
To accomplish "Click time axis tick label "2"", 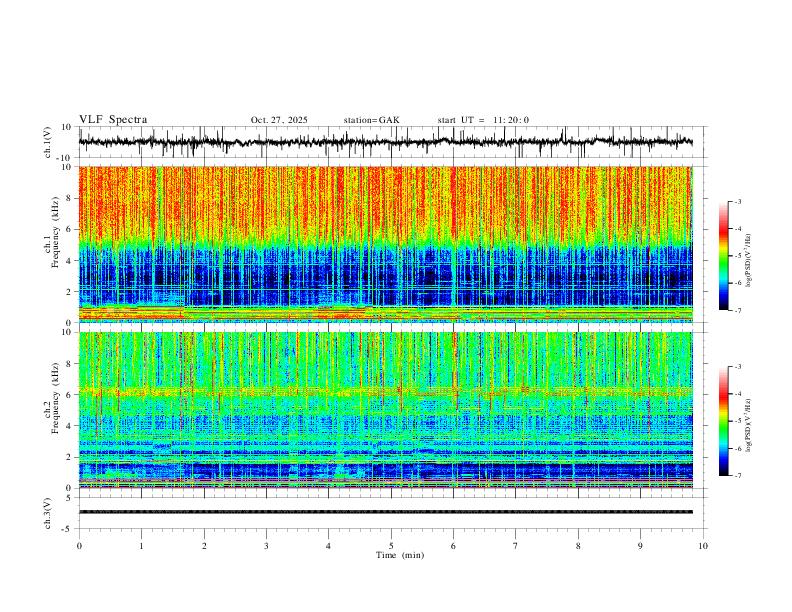I will [x=204, y=546].
